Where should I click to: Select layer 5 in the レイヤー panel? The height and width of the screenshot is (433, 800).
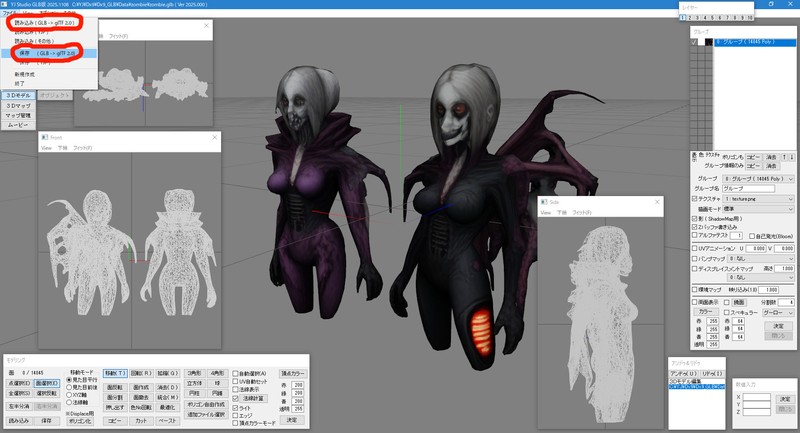pyautogui.click(x=713, y=18)
